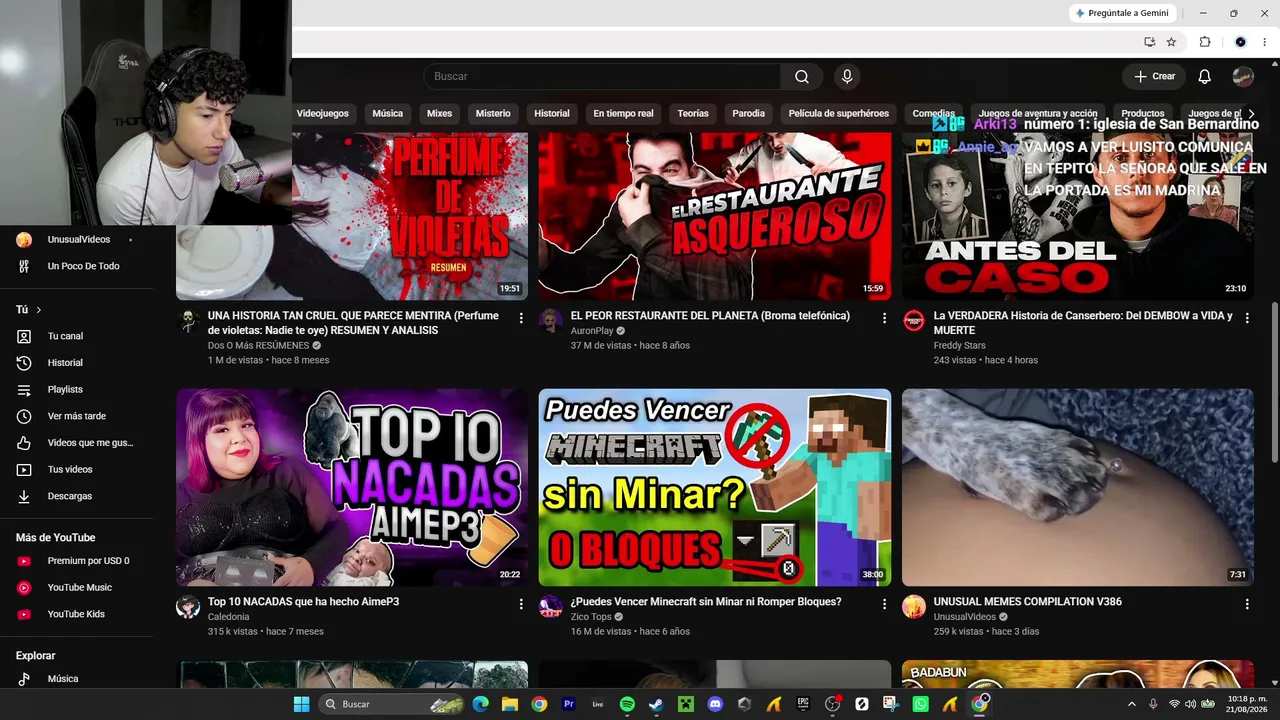Play the Perfume de Violetas video thumbnail
The height and width of the screenshot is (720, 1280).
352,216
